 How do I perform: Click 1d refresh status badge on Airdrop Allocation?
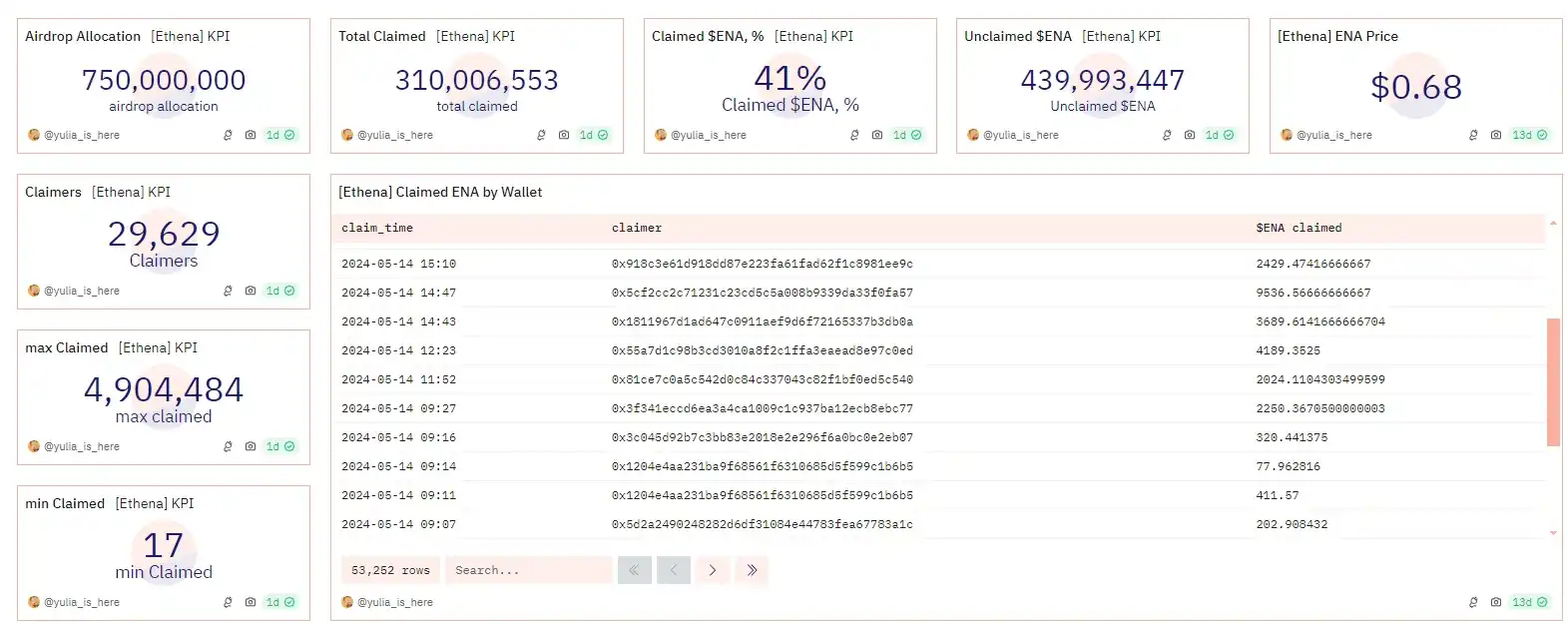pyautogui.click(x=280, y=135)
